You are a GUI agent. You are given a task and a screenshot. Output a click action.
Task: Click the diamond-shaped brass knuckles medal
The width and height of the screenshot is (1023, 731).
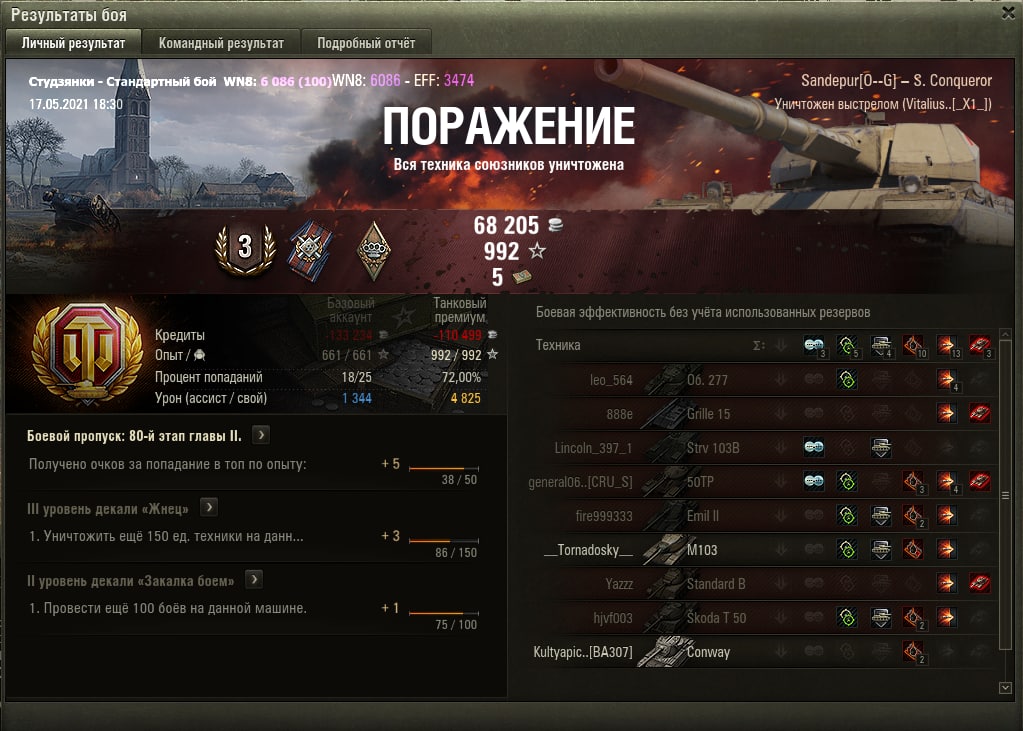coord(374,251)
